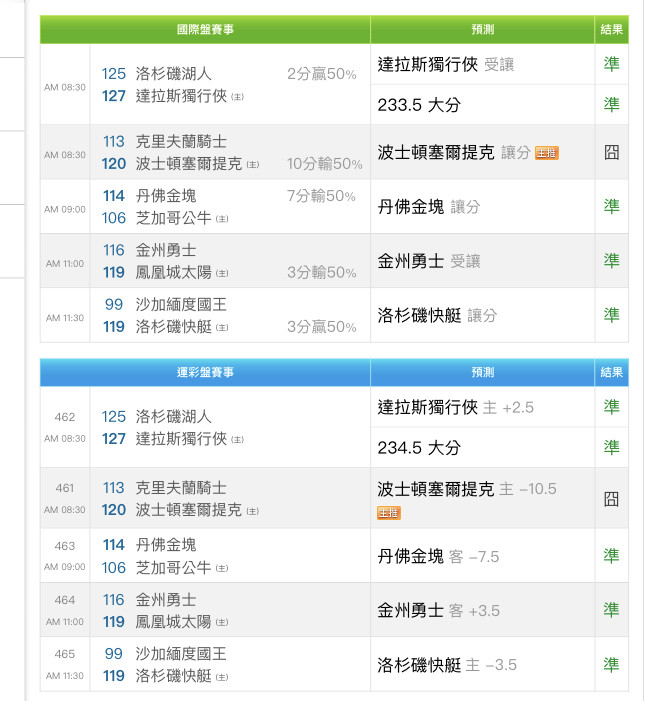Click 結果 header of the 國際盤賽事 table
The image size is (652, 701).
(x=611, y=30)
